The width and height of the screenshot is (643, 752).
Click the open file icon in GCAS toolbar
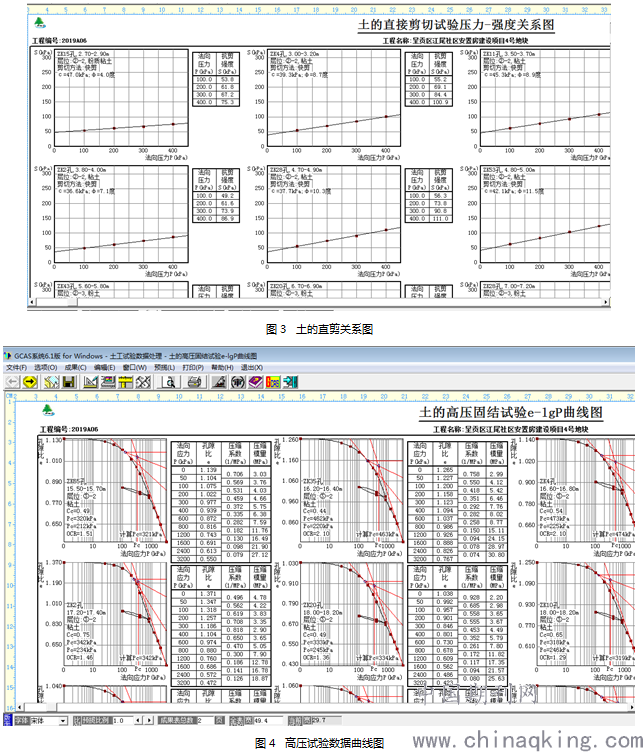[x=51, y=382]
